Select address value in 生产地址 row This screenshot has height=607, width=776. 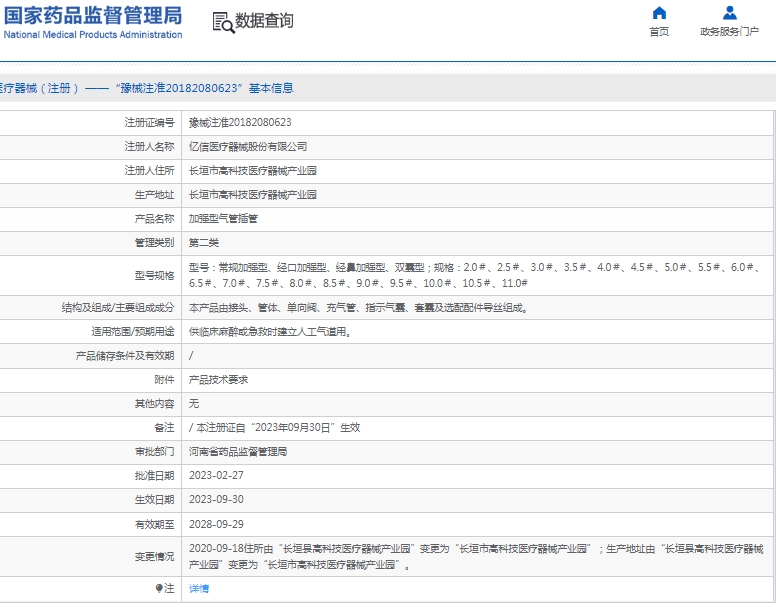(252, 194)
